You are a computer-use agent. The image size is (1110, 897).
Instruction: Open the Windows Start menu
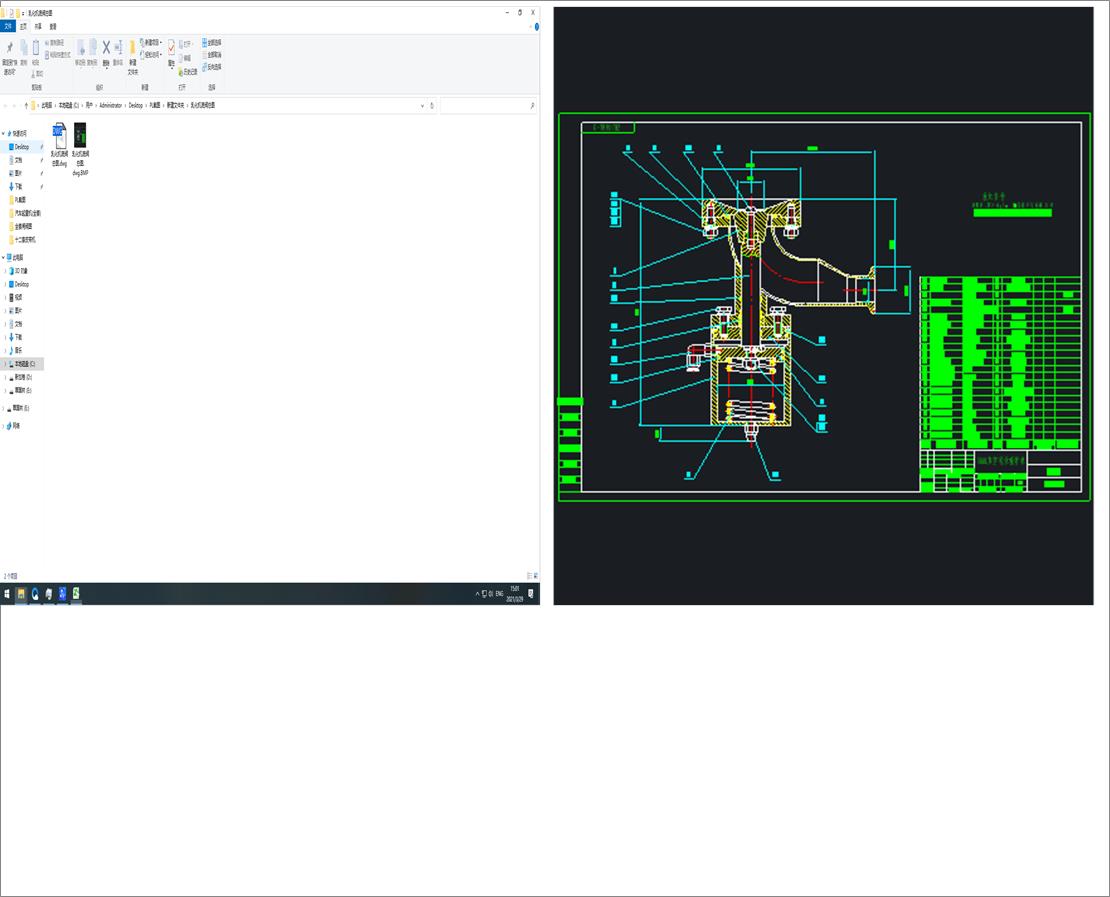(x=7, y=594)
